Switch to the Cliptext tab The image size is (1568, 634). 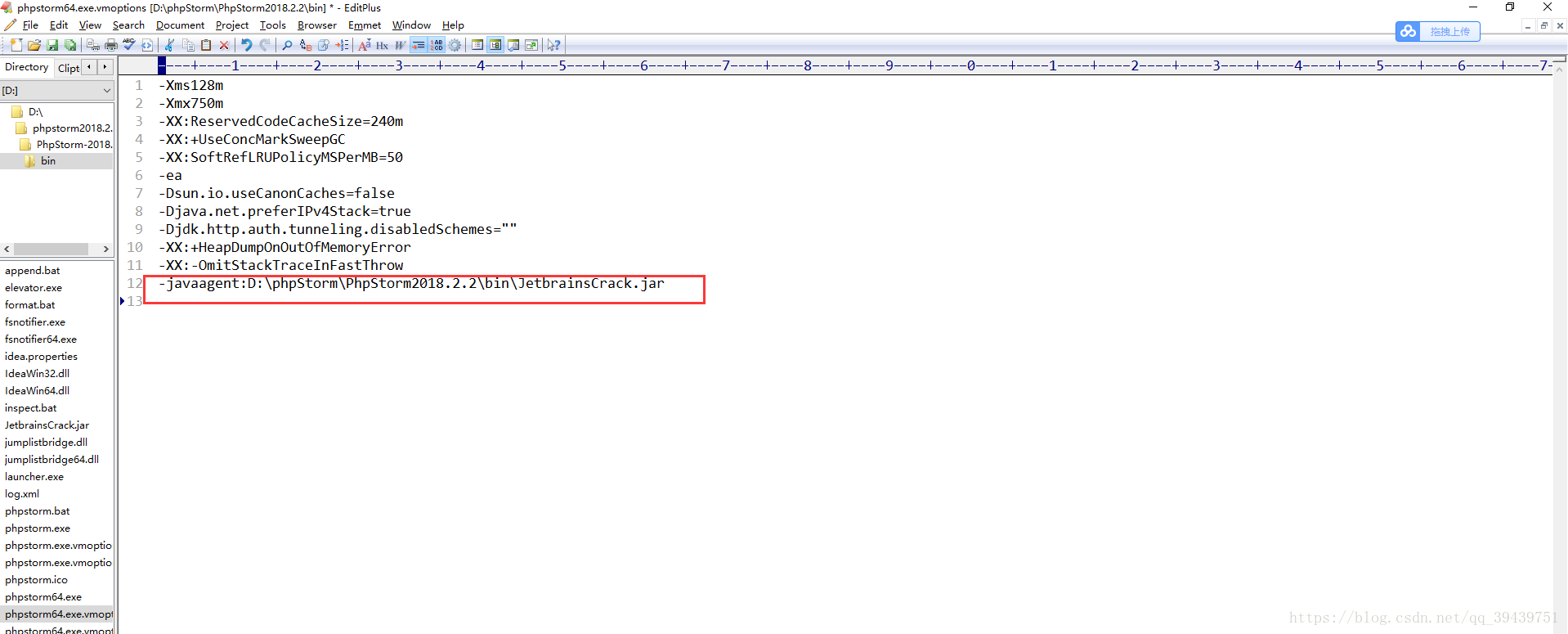click(x=69, y=68)
